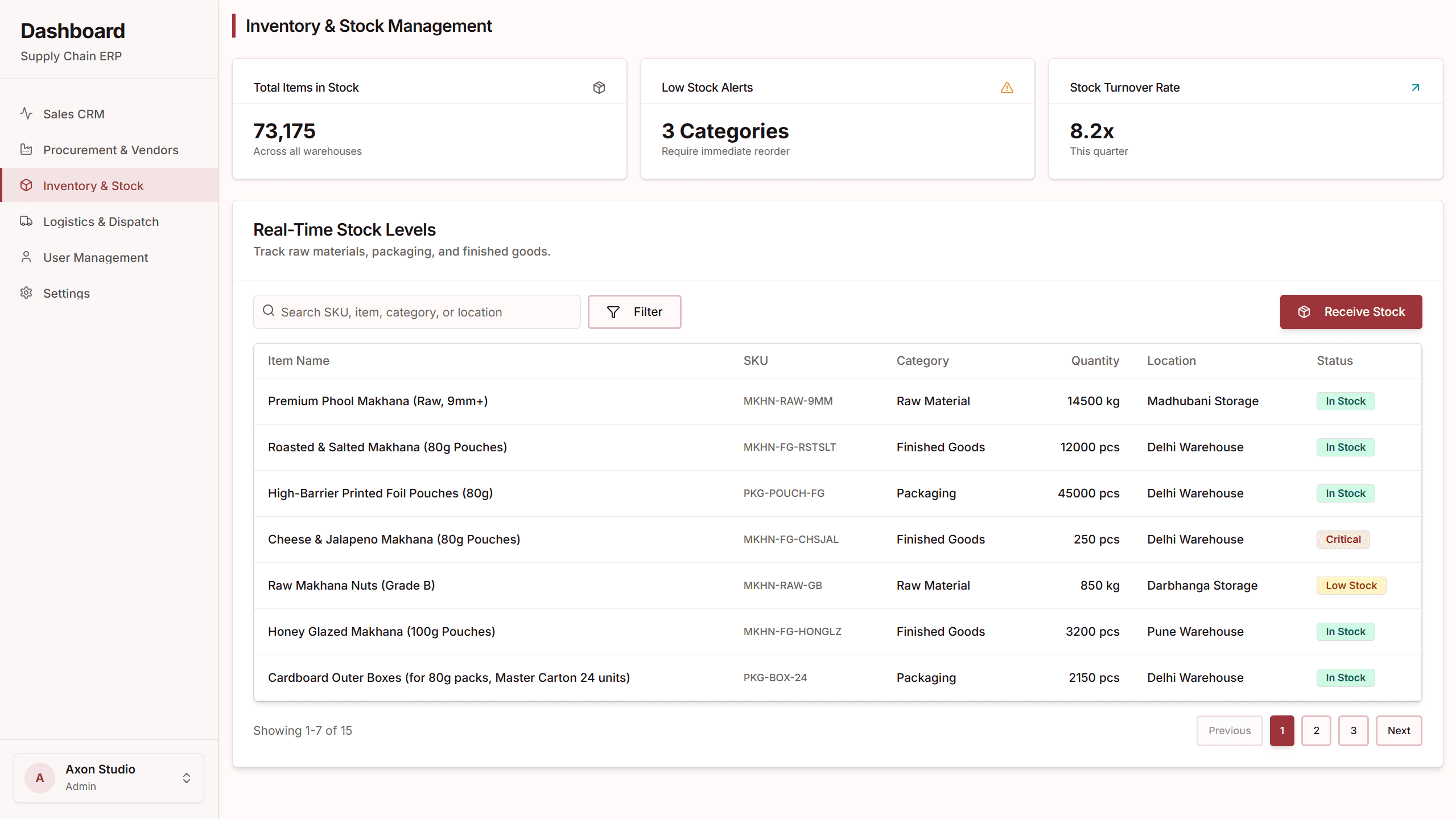Jump to page 2

[1316, 731]
